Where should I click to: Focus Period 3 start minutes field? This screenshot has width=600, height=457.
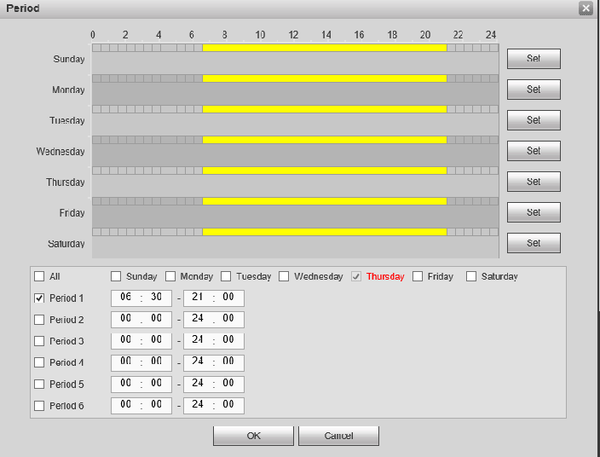coord(156,339)
